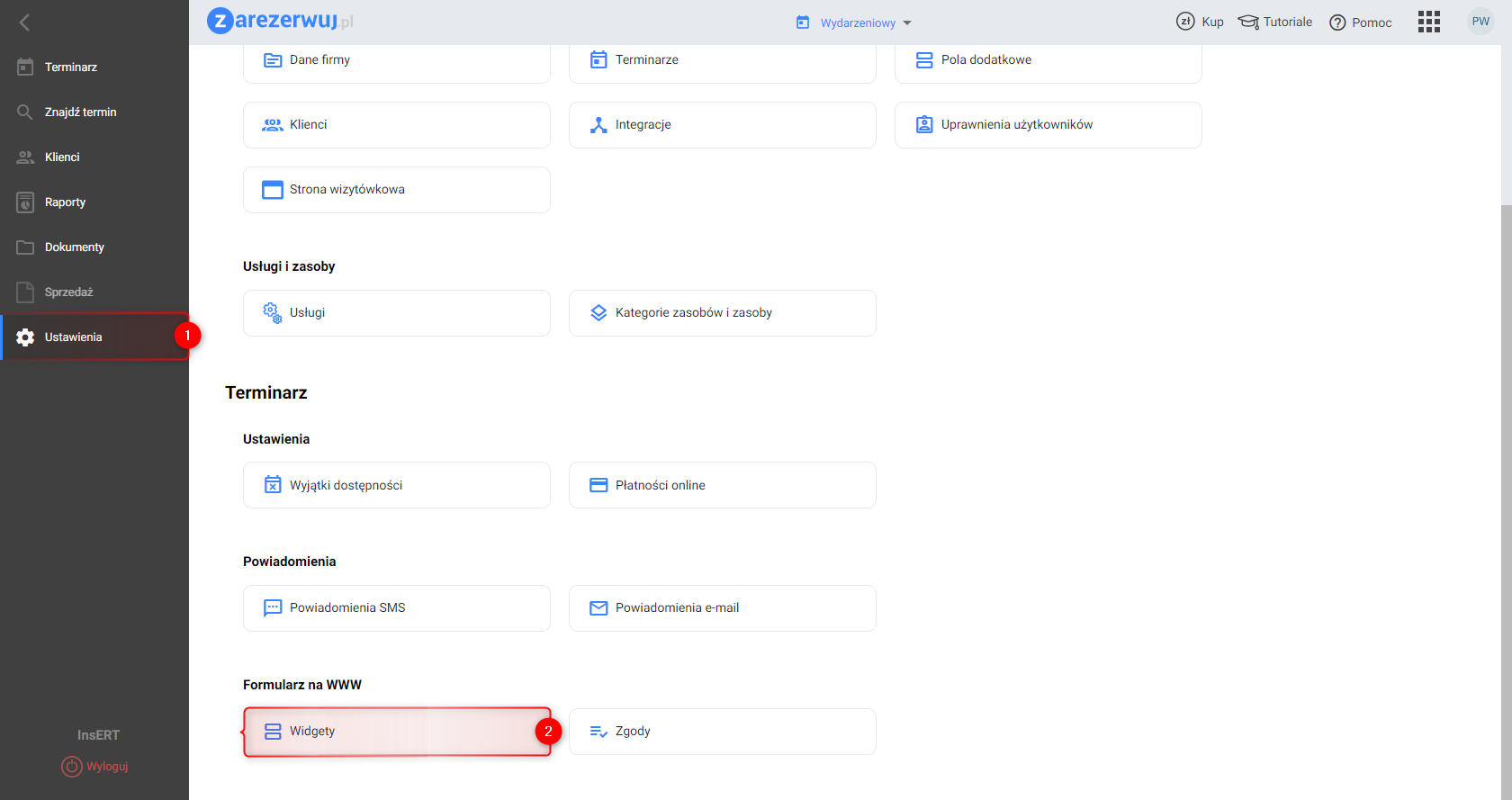The image size is (1512, 800).
Task: Click the PW user avatar
Action: click(1480, 22)
